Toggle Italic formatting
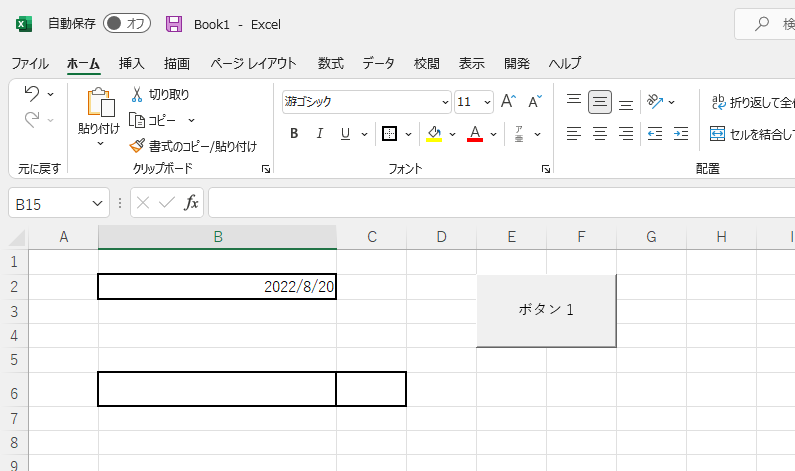 [x=320, y=134]
